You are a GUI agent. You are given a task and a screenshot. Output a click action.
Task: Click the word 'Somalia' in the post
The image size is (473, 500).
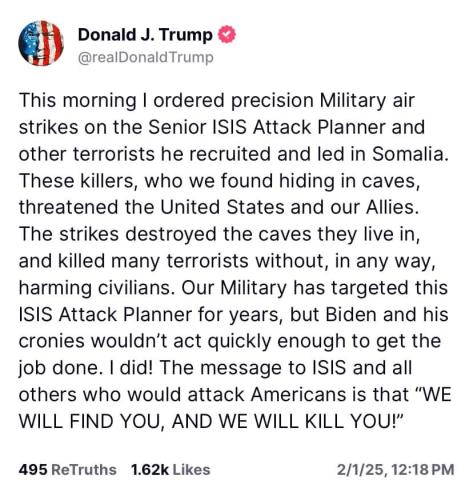pos(407,154)
